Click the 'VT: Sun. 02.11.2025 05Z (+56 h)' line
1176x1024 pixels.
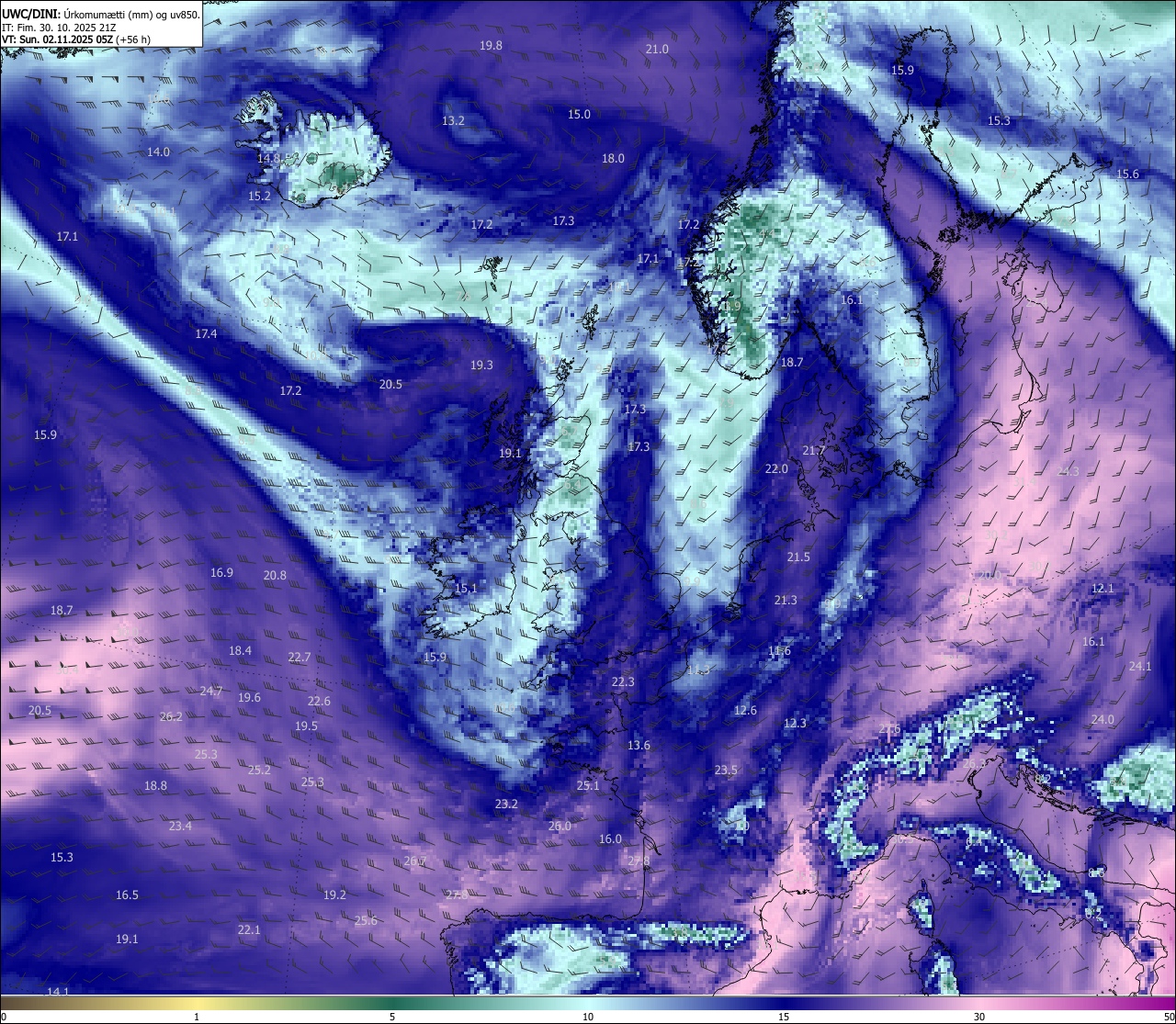pos(77,39)
